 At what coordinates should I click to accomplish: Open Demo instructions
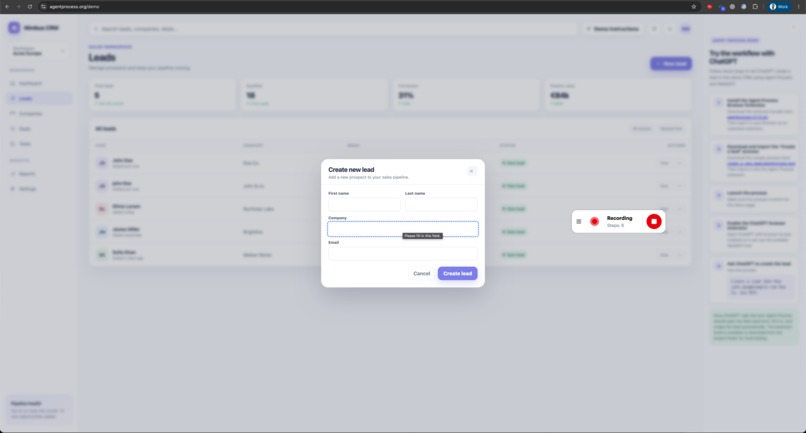pyautogui.click(x=613, y=29)
